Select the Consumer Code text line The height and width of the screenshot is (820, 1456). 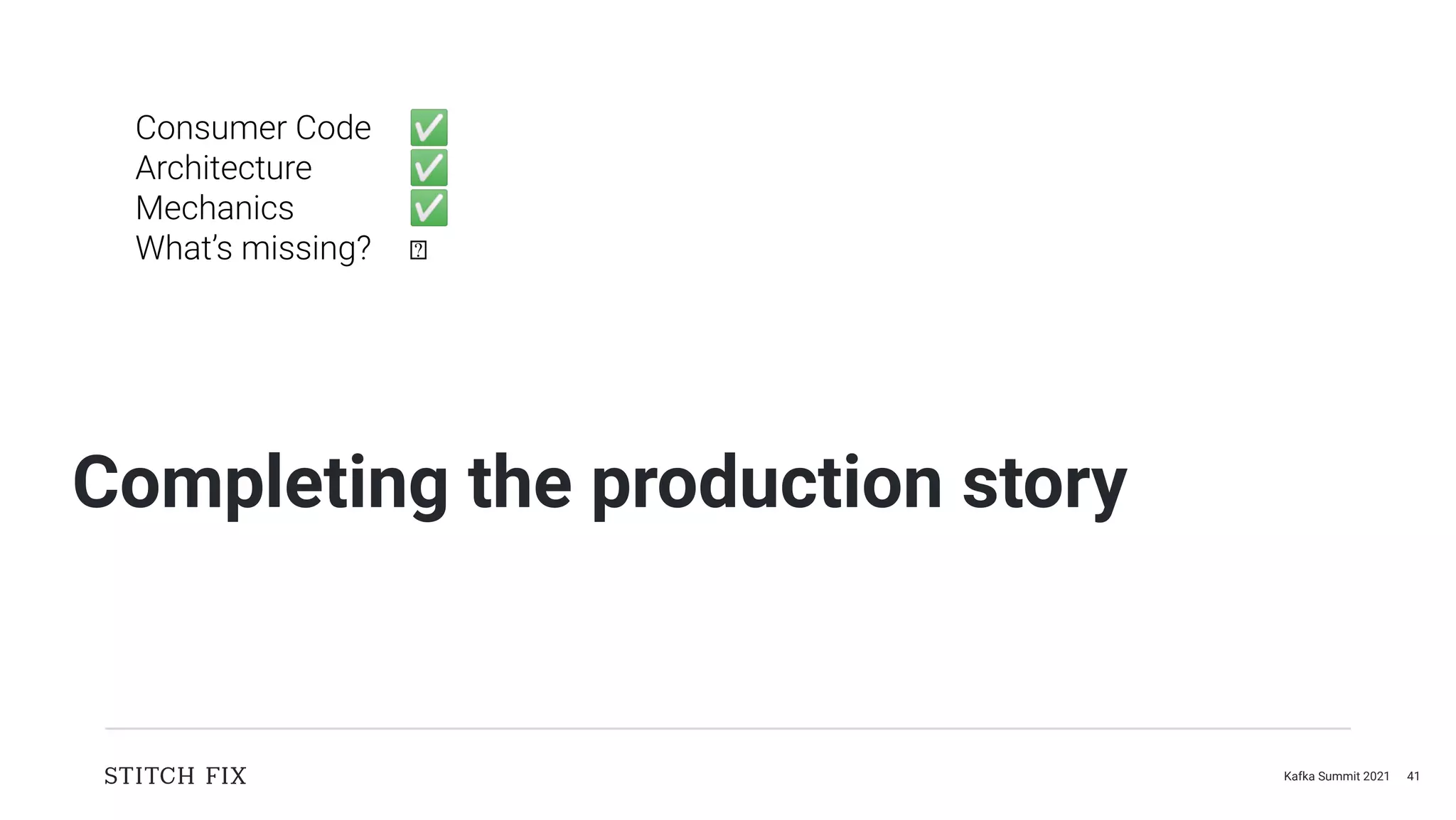(252, 128)
